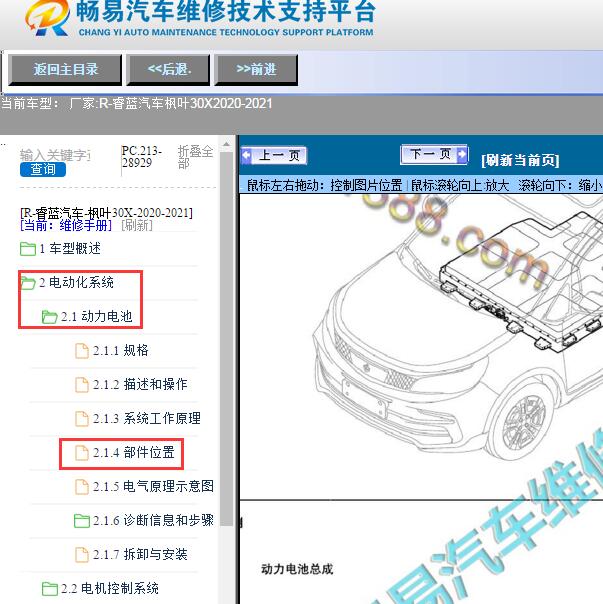The image size is (603, 604).
Task: Expand the 2.1.6 诊断信息和步骤 folder icon
Action: [x=81, y=521]
